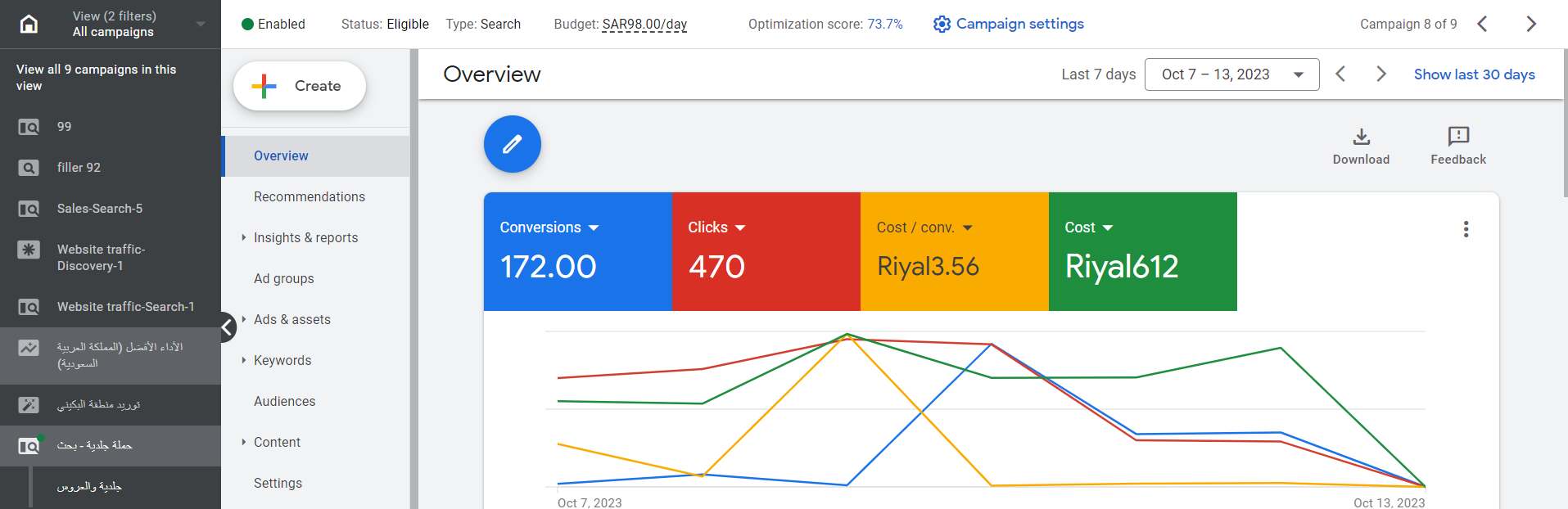
Task: Click Show last 30 days link
Action: pos(1474,74)
